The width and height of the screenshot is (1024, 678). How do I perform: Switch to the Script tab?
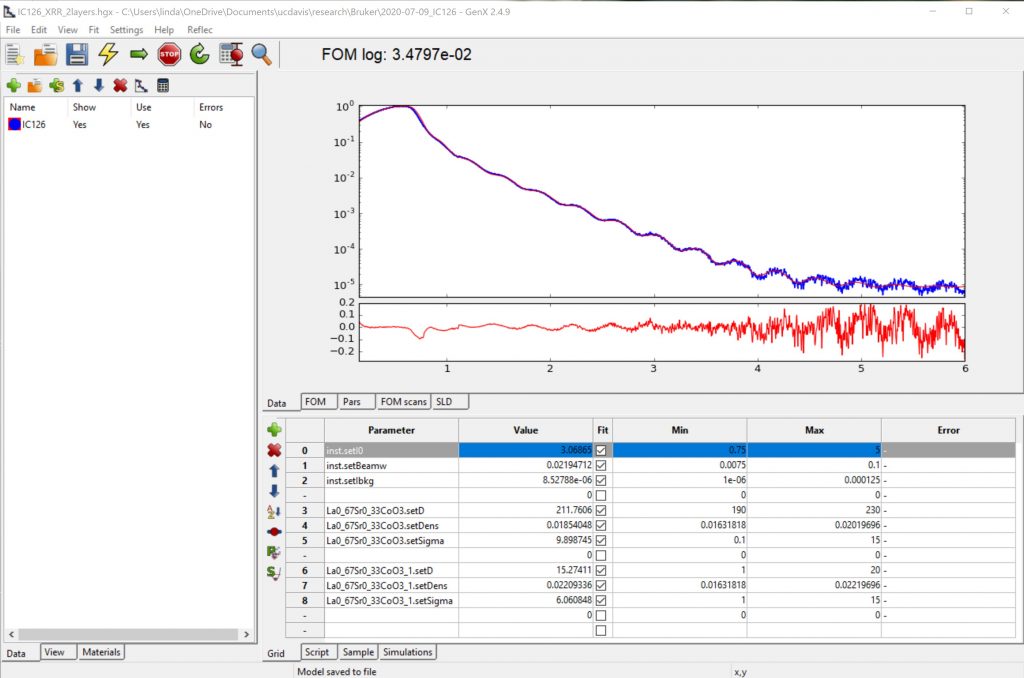(x=316, y=652)
